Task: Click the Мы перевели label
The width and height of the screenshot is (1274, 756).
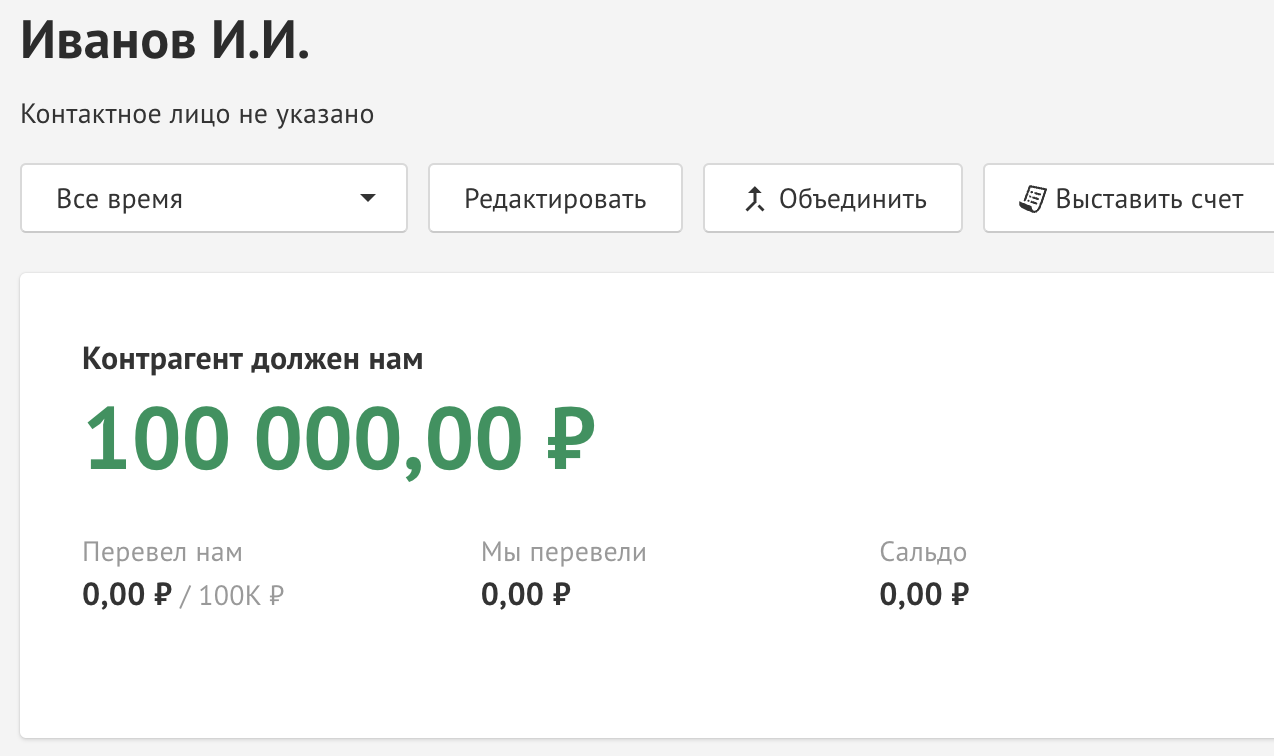Action: [564, 552]
